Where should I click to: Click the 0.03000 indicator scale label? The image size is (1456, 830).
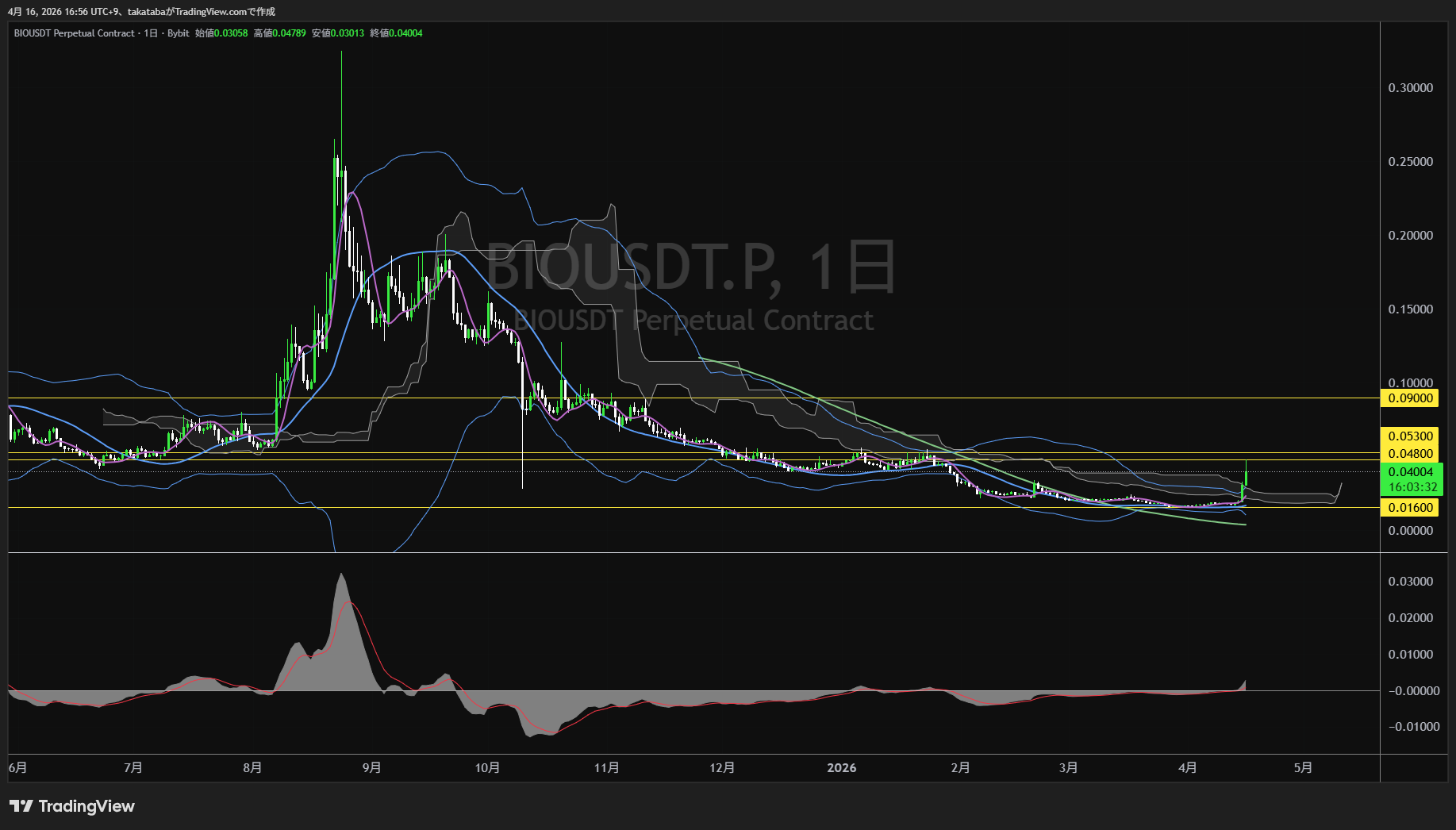click(x=1410, y=582)
